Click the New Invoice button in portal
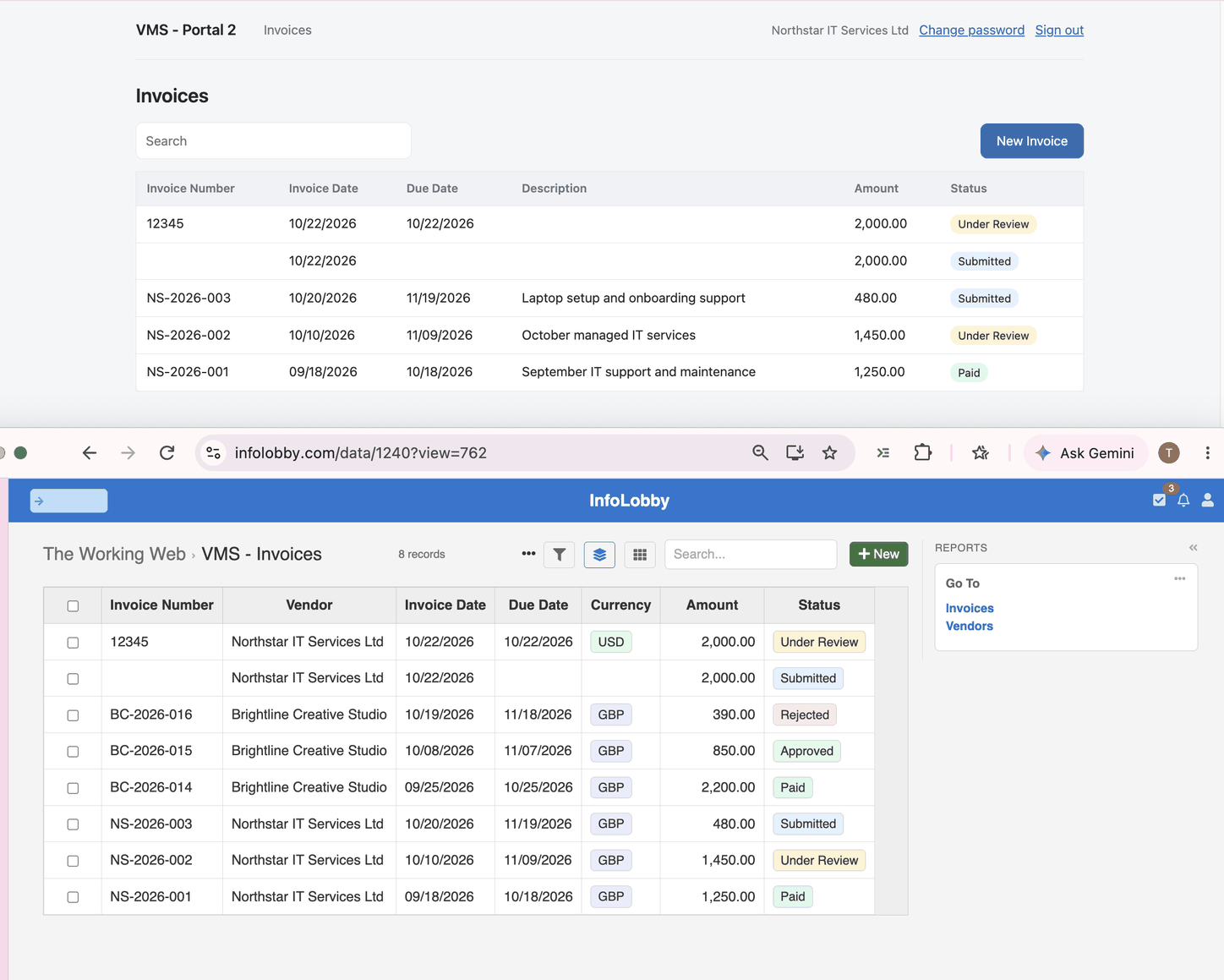The image size is (1224, 980). pos(1031,141)
